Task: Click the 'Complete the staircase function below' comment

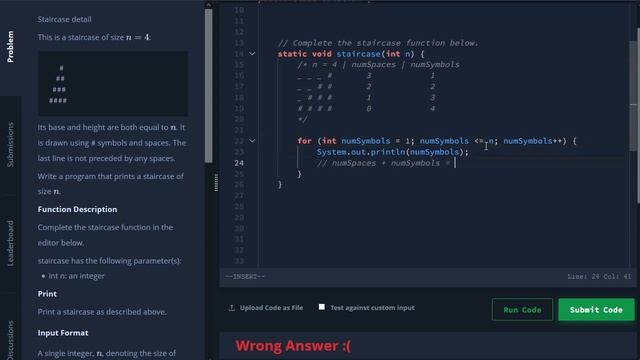Action: [378, 43]
